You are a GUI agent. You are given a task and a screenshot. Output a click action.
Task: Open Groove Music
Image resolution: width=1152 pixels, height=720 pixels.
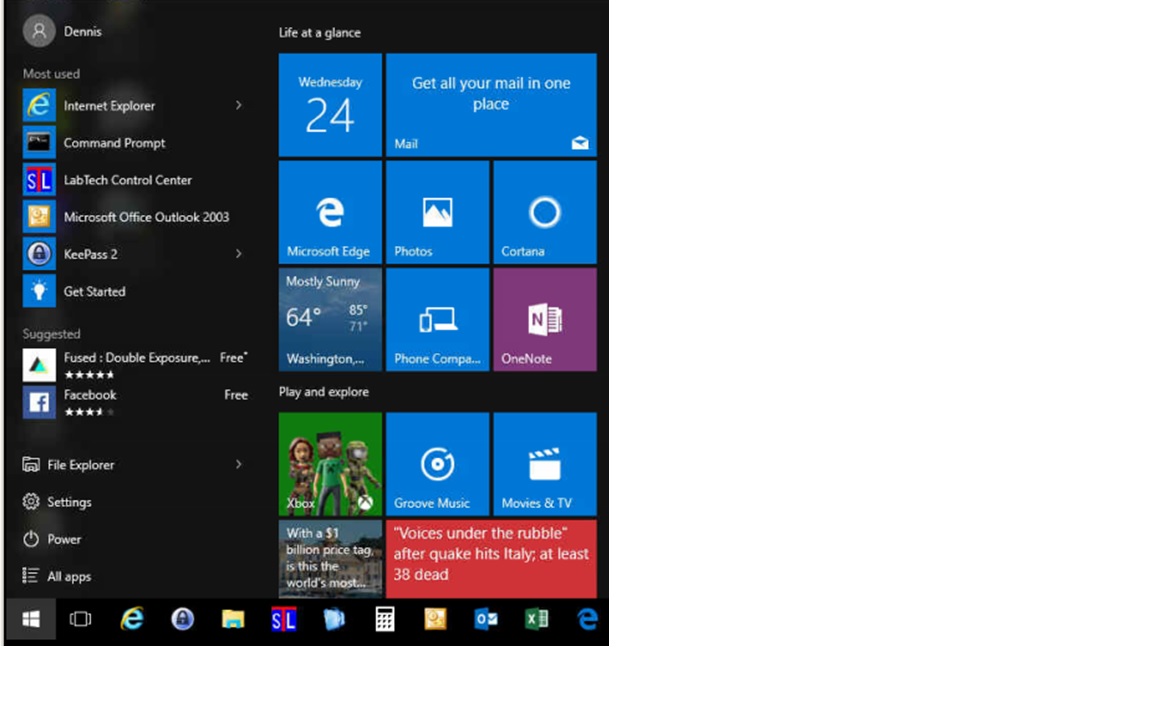[x=437, y=462]
